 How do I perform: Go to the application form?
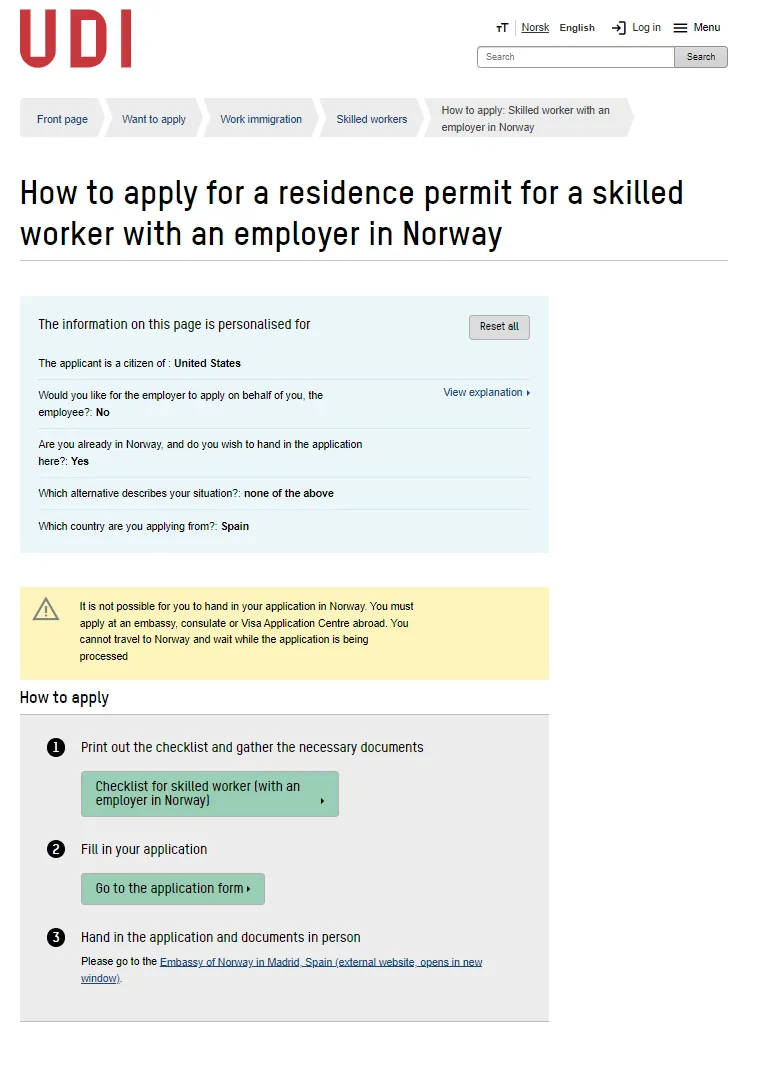(x=172, y=888)
